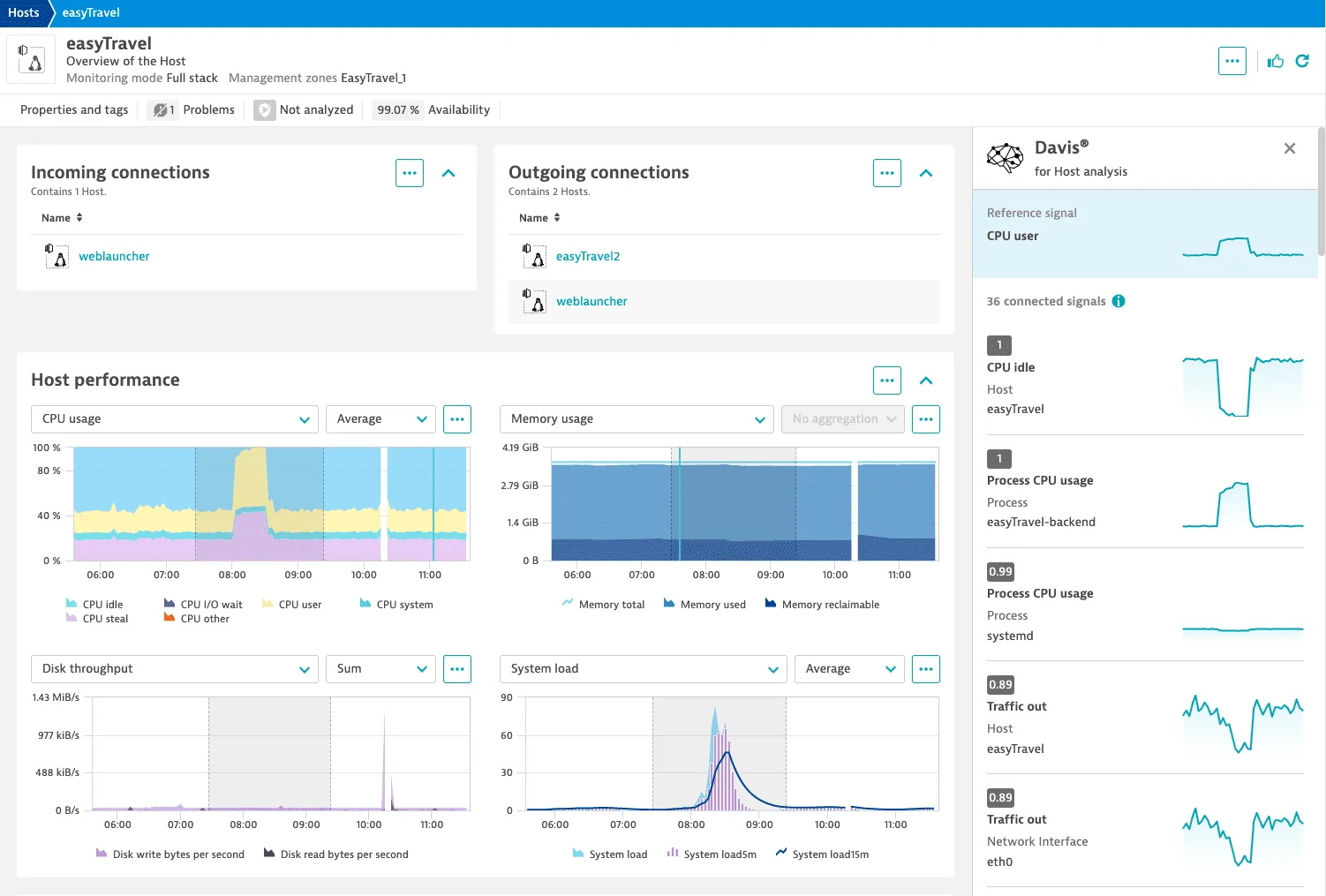Screen dimensions: 1326x896
Task: Click the easyTravel Linux host icon
Action: 31,58
